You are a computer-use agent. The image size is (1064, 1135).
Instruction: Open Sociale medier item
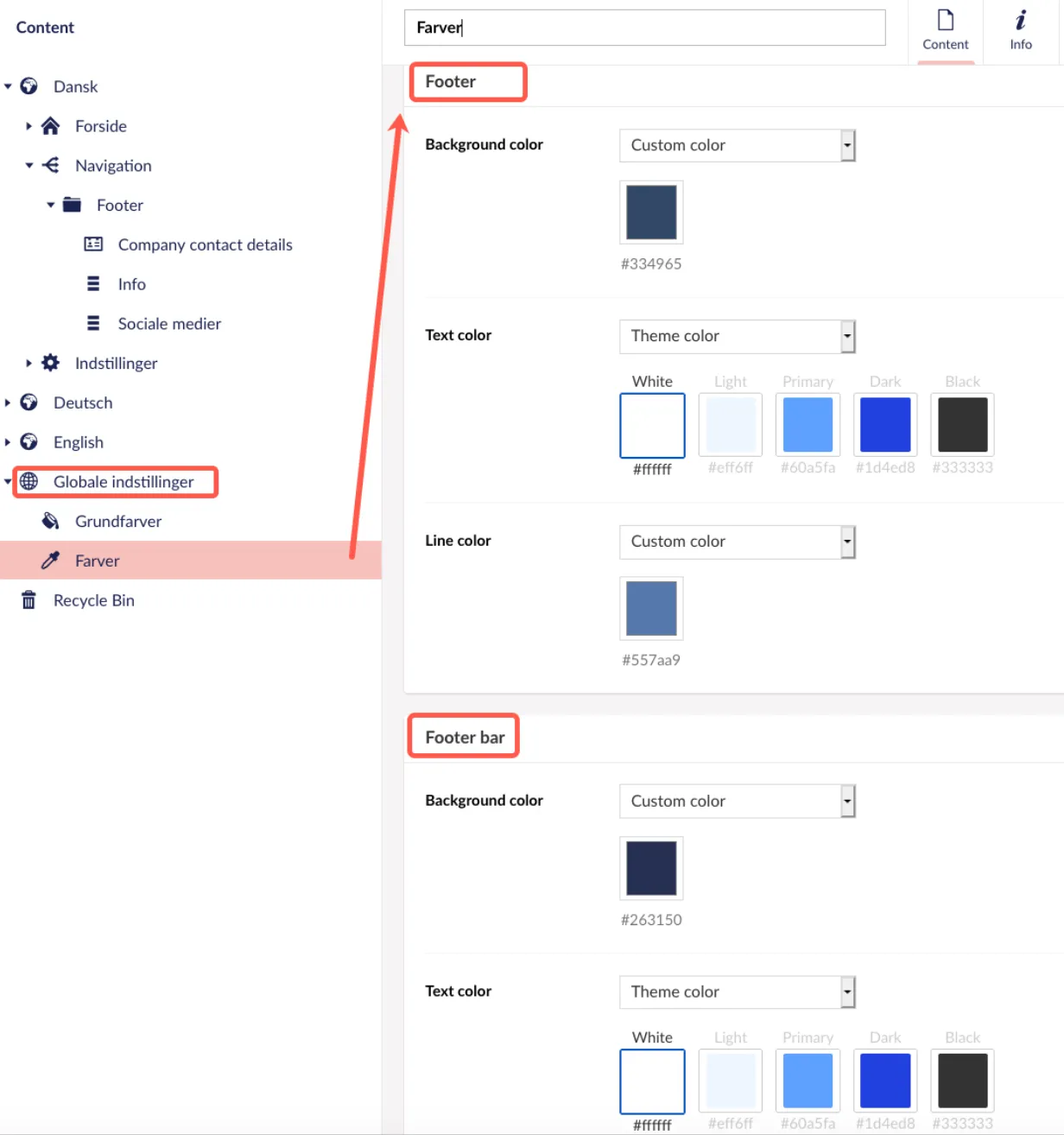pyautogui.click(x=170, y=324)
